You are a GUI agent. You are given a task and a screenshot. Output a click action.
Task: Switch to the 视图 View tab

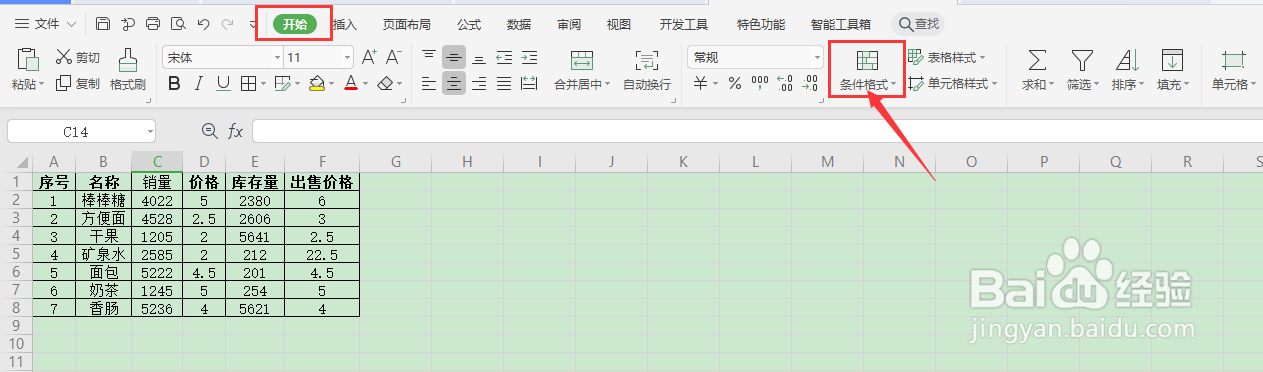(619, 24)
